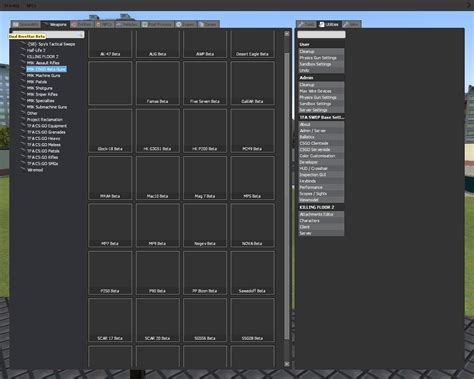Click the search magnifier in weapons filter
This screenshot has height=379, width=474.
(81, 35)
